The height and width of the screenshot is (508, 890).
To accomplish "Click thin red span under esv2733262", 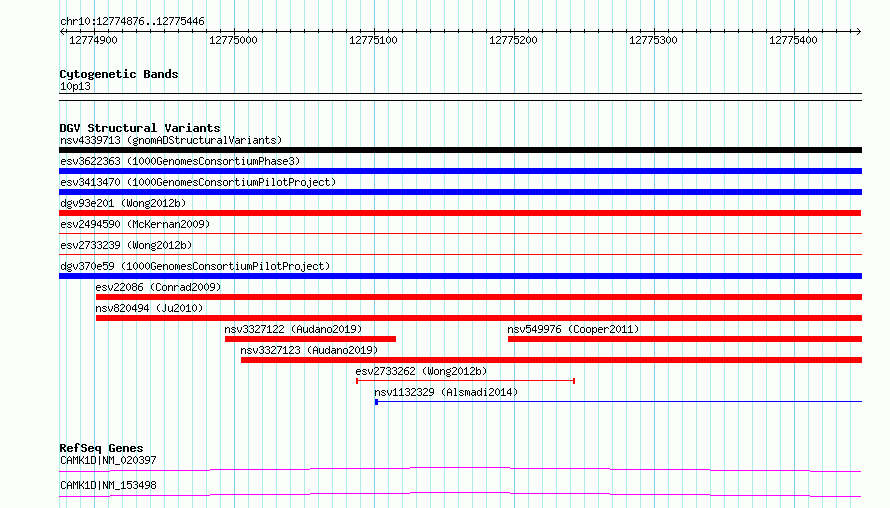I will pos(465,381).
